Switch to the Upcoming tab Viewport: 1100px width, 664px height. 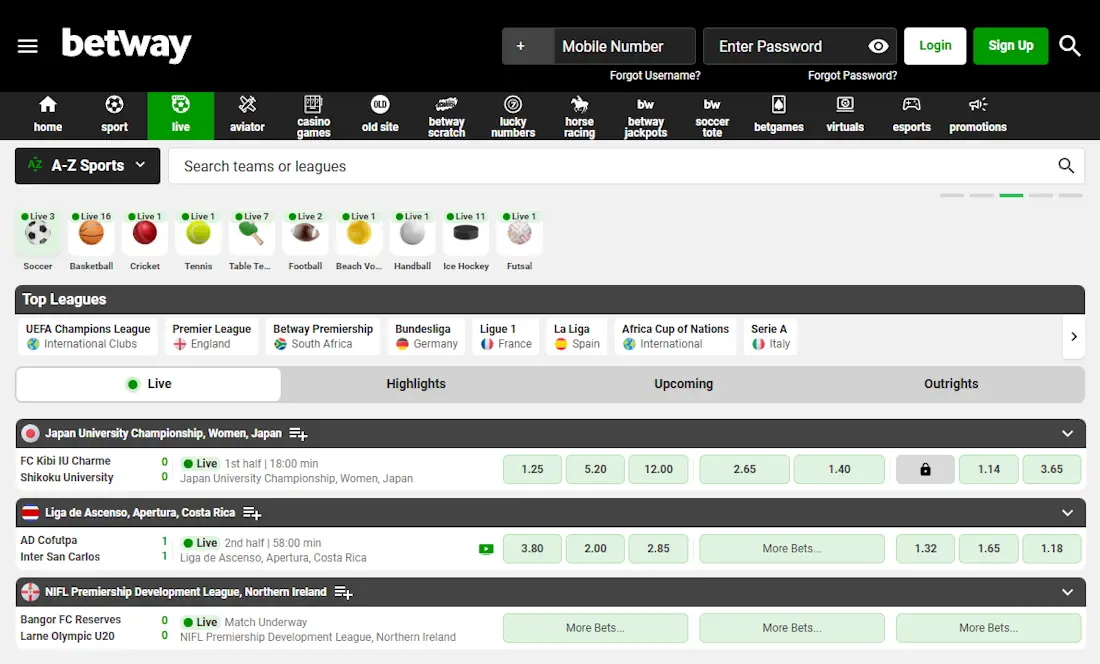pos(683,383)
